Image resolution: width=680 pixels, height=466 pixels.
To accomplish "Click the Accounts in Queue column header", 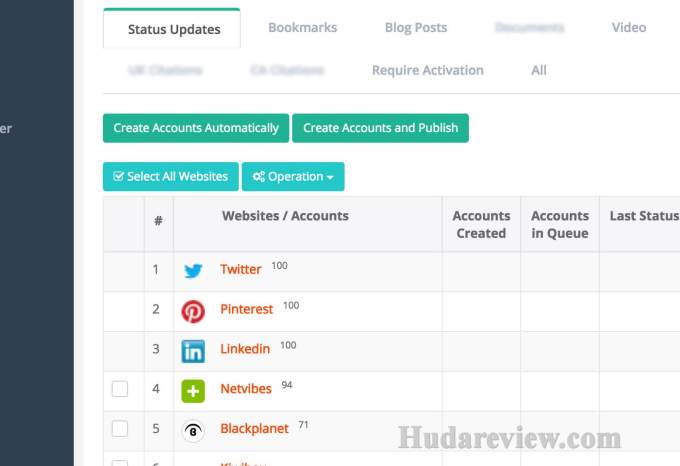I will (x=560, y=224).
